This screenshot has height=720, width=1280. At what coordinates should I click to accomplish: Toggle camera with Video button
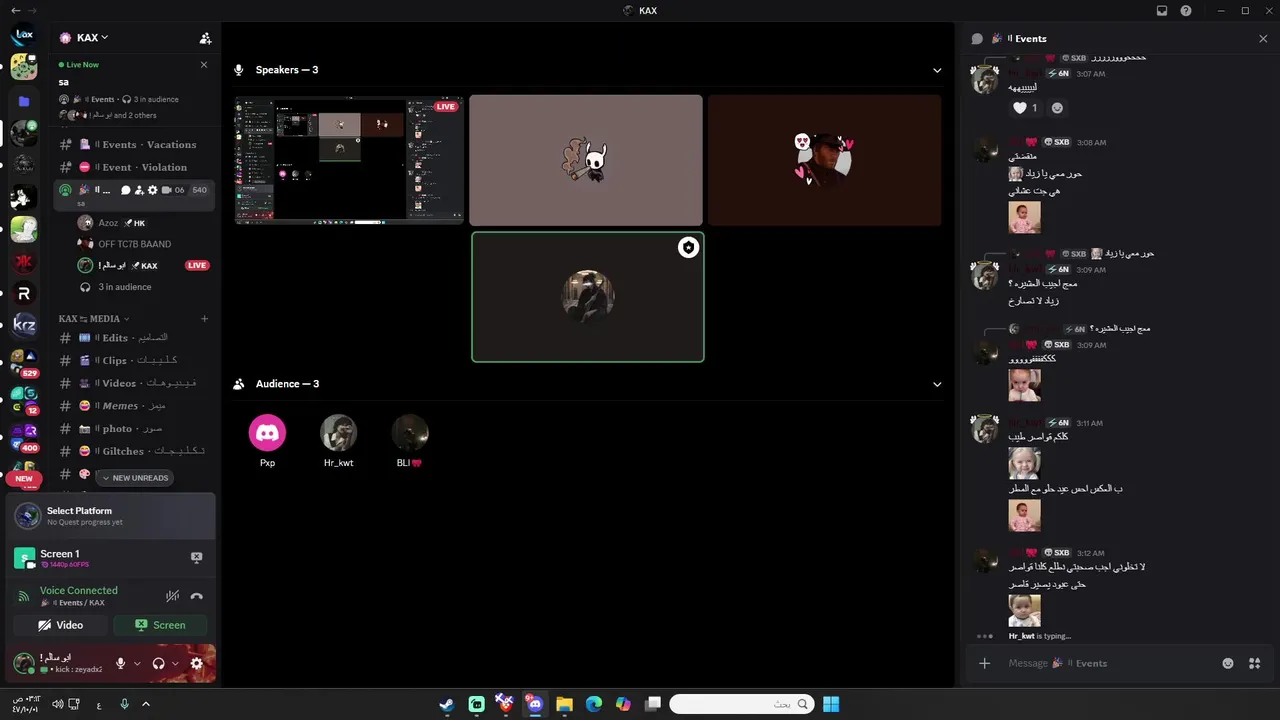click(x=60, y=625)
